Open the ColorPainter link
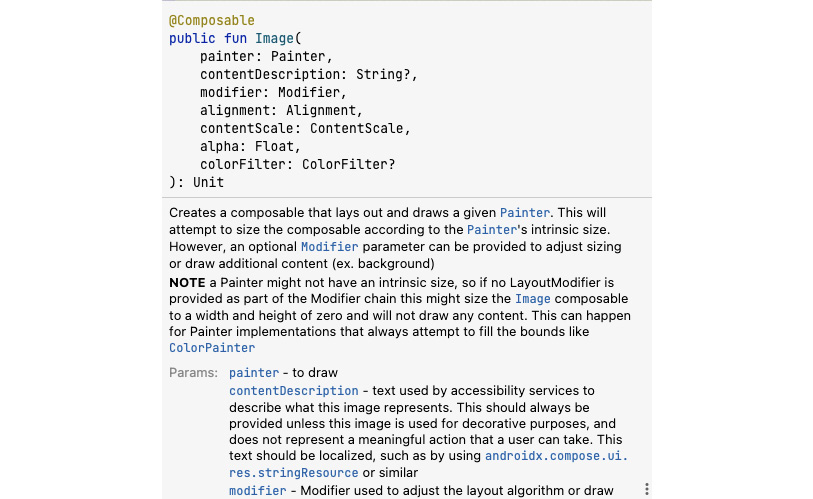 coord(212,348)
